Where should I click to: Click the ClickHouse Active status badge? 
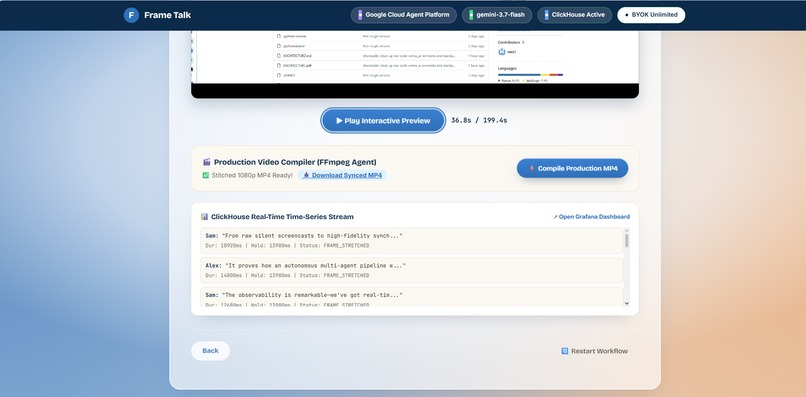click(574, 15)
